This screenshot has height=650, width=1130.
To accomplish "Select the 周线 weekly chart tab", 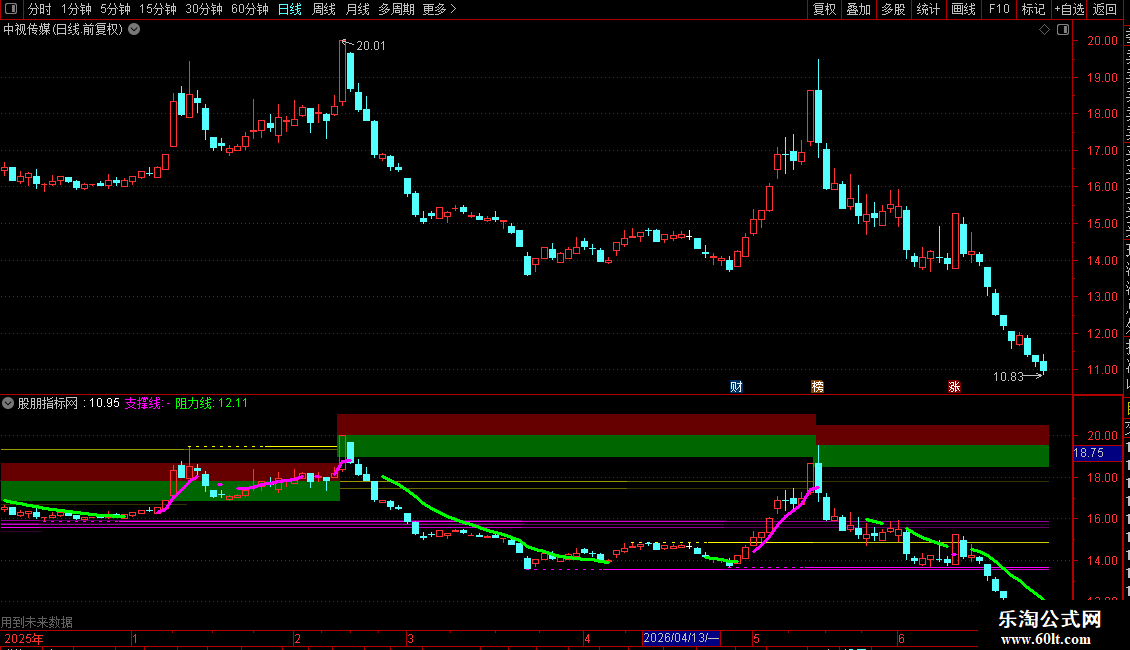I will point(324,9).
